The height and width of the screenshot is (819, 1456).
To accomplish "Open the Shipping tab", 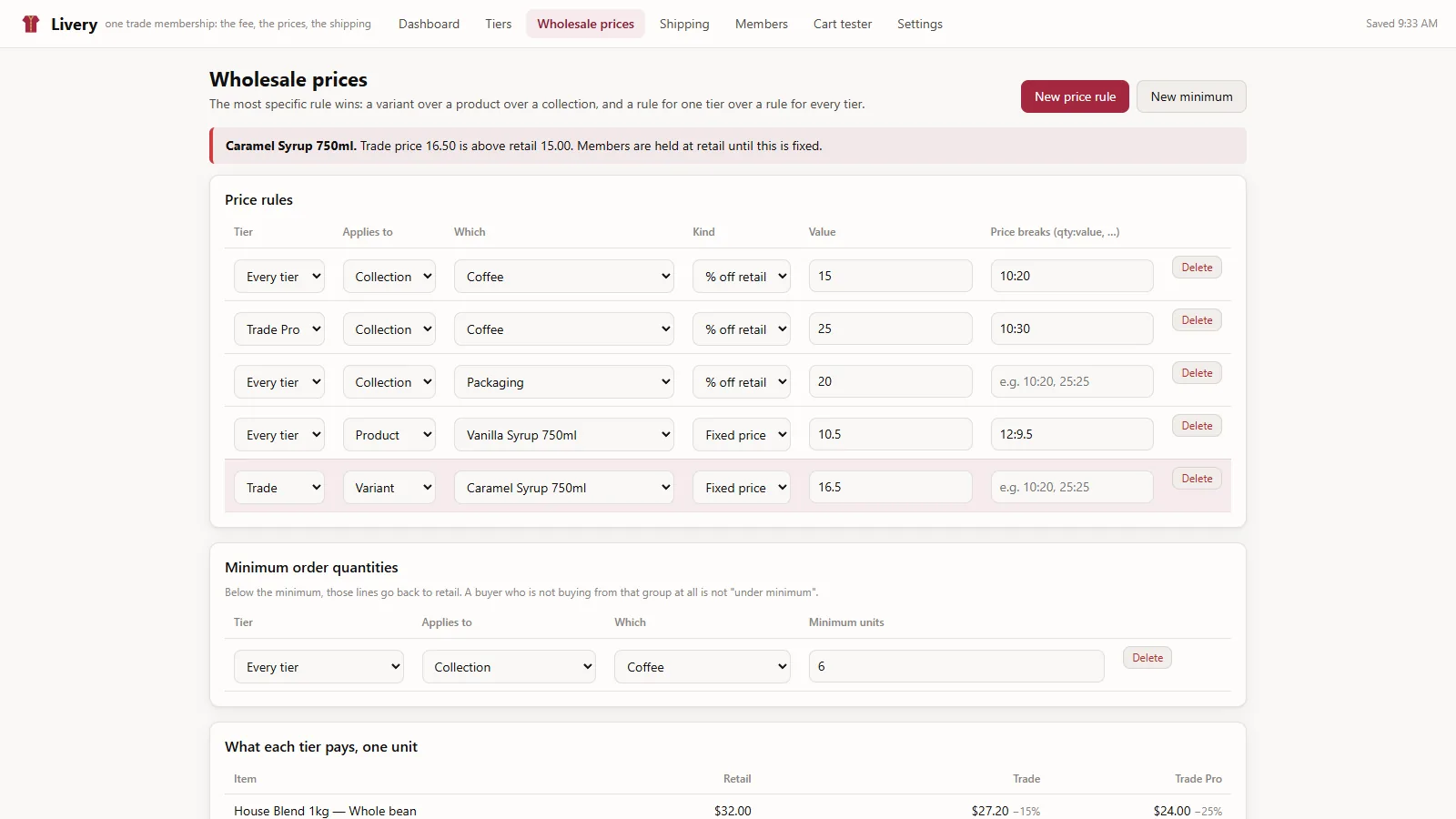I will pos(684,24).
